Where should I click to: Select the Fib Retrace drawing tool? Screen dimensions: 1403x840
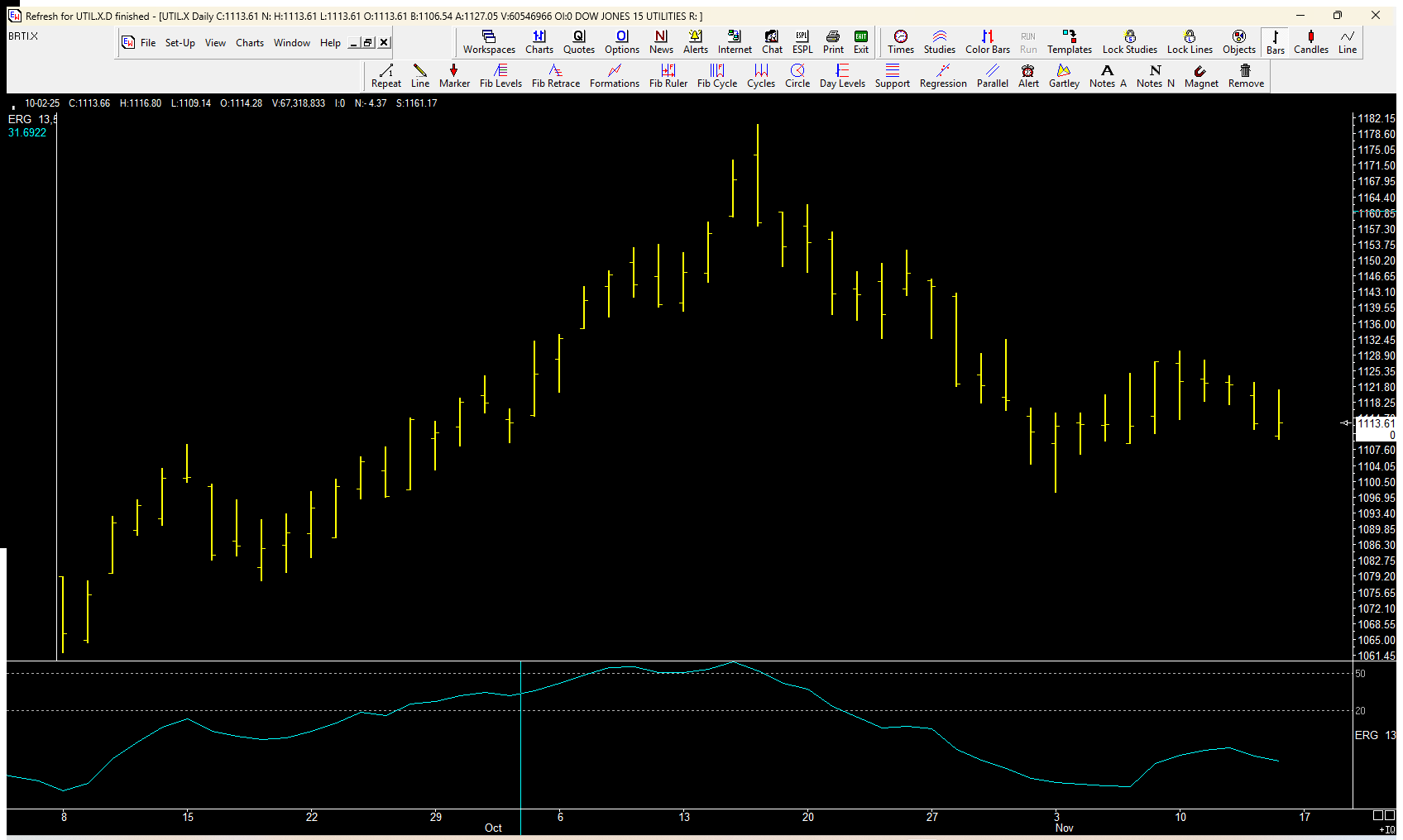tap(555, 76)
